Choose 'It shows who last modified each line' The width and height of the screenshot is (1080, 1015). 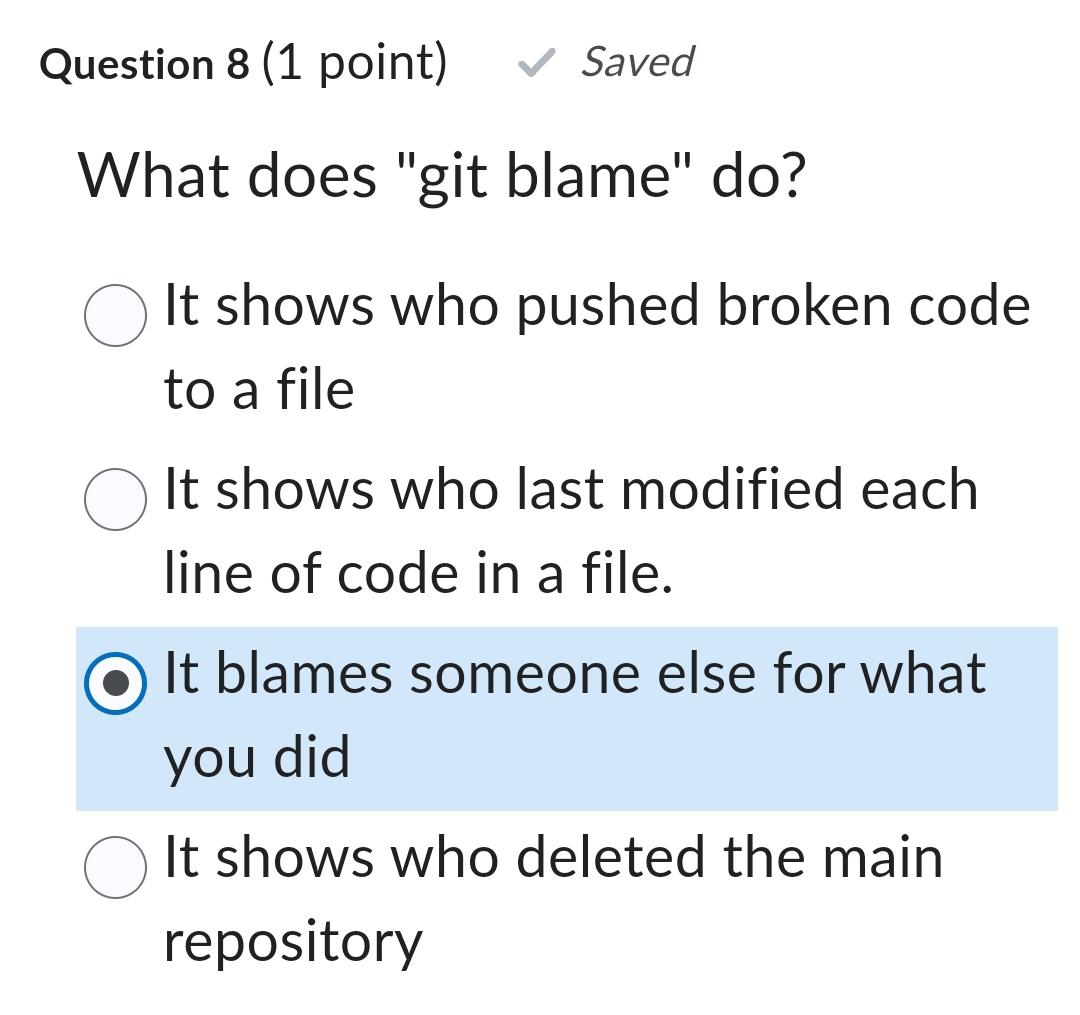[x=115, y=500]
